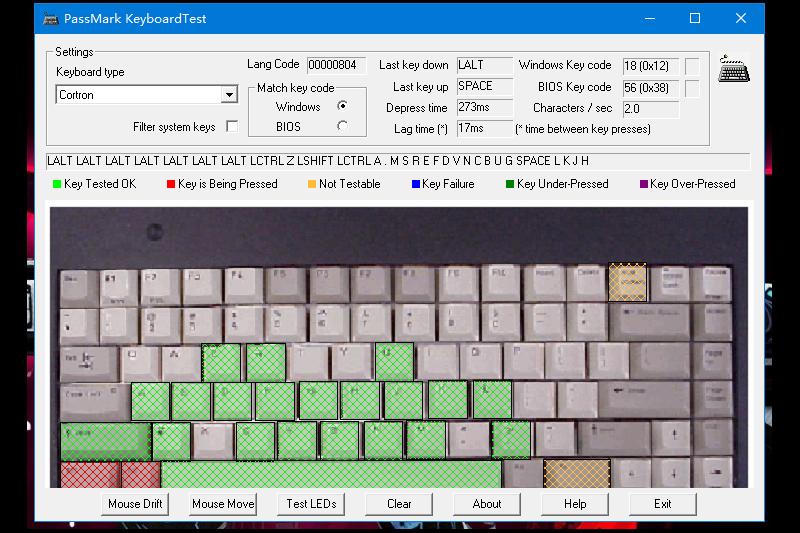Viewport: 800px width, 533px height.
Task: Click the Caps Lock key on keyboard image
Action: (94, 402)
